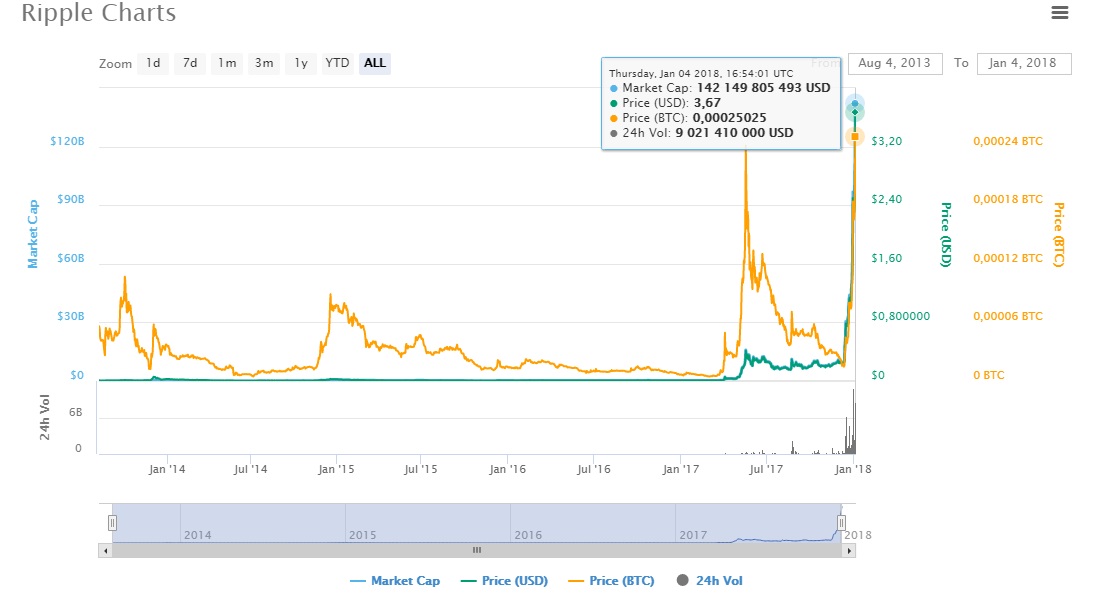Select the 1d zoom range
The height and width of the screenshot is (594, 1101).
[153, 63]
